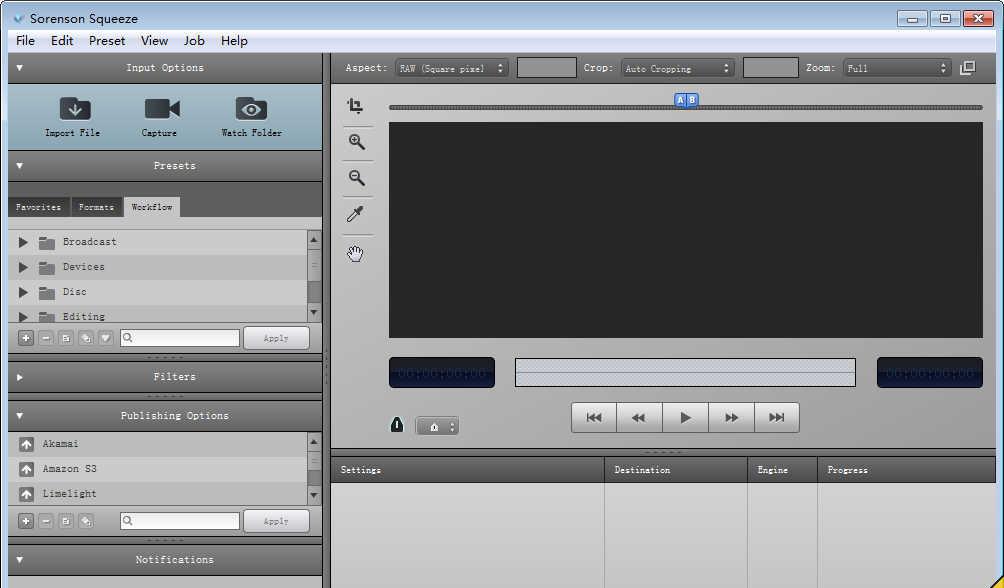This screenshot has width=1004, height=588.
Task: Collapse the Publishing Options panel triangle
Action: [x=19, y=416]
